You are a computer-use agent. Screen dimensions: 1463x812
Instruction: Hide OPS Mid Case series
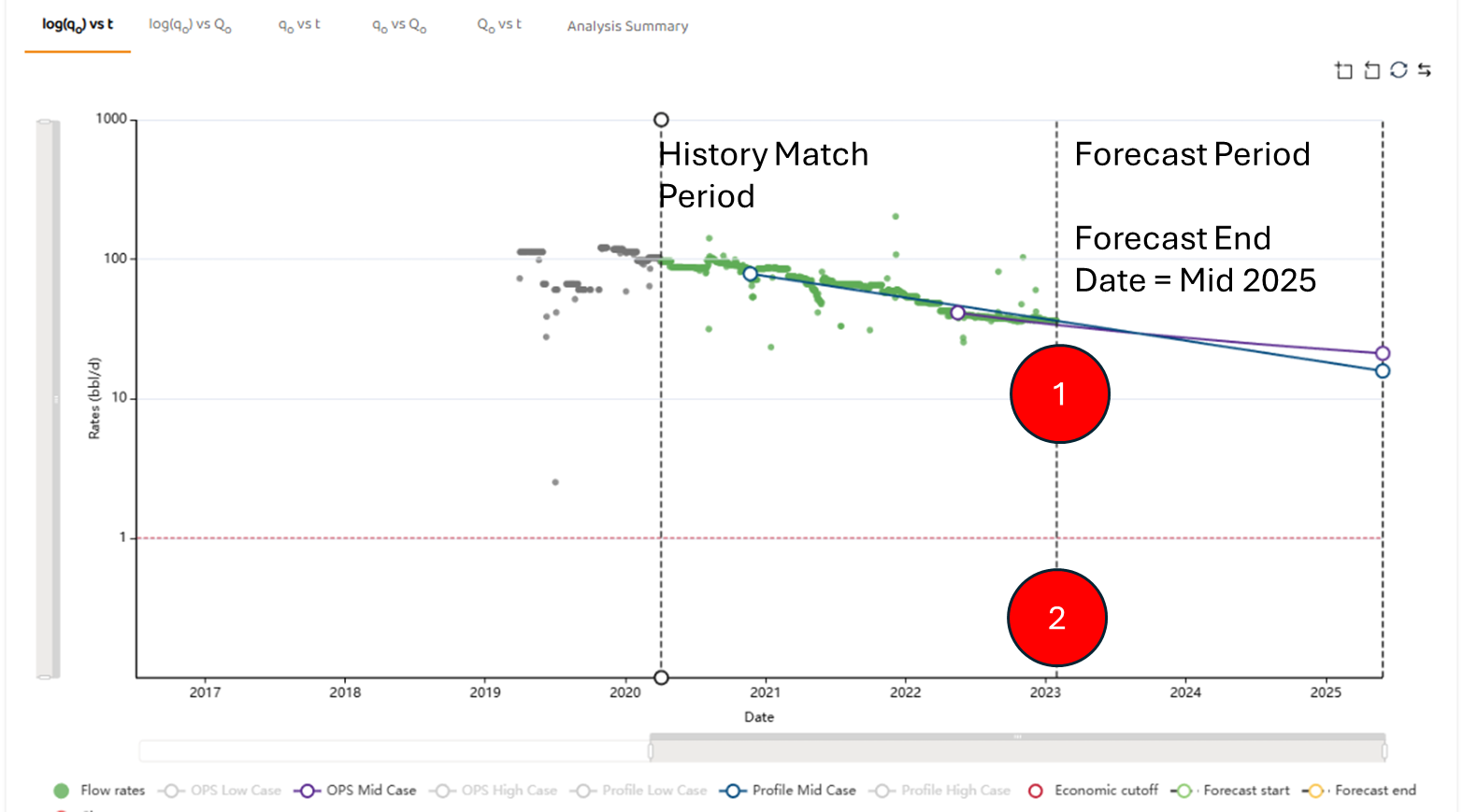click(x=355, y=791)
